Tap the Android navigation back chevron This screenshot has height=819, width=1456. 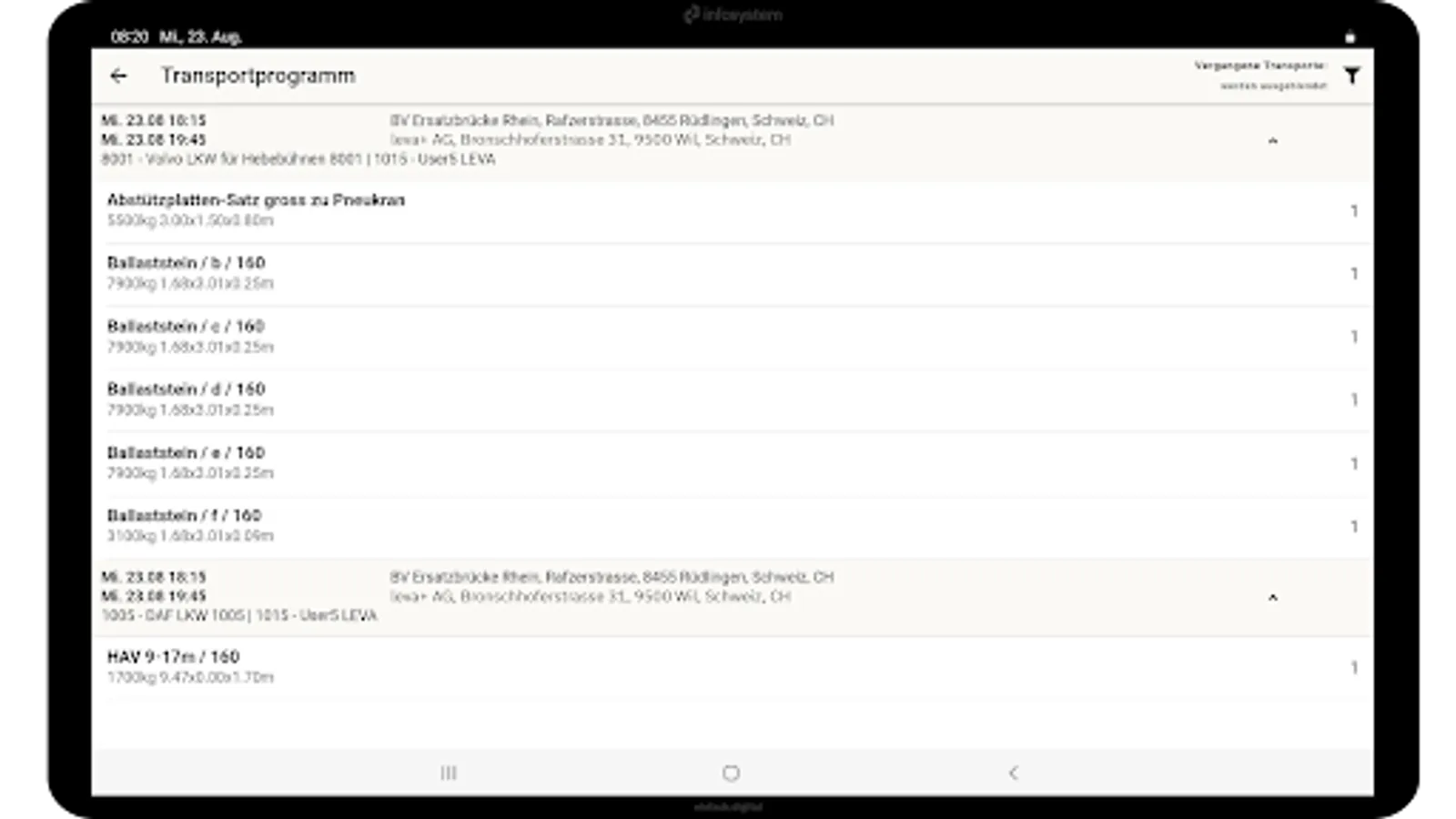(1013, 773)
